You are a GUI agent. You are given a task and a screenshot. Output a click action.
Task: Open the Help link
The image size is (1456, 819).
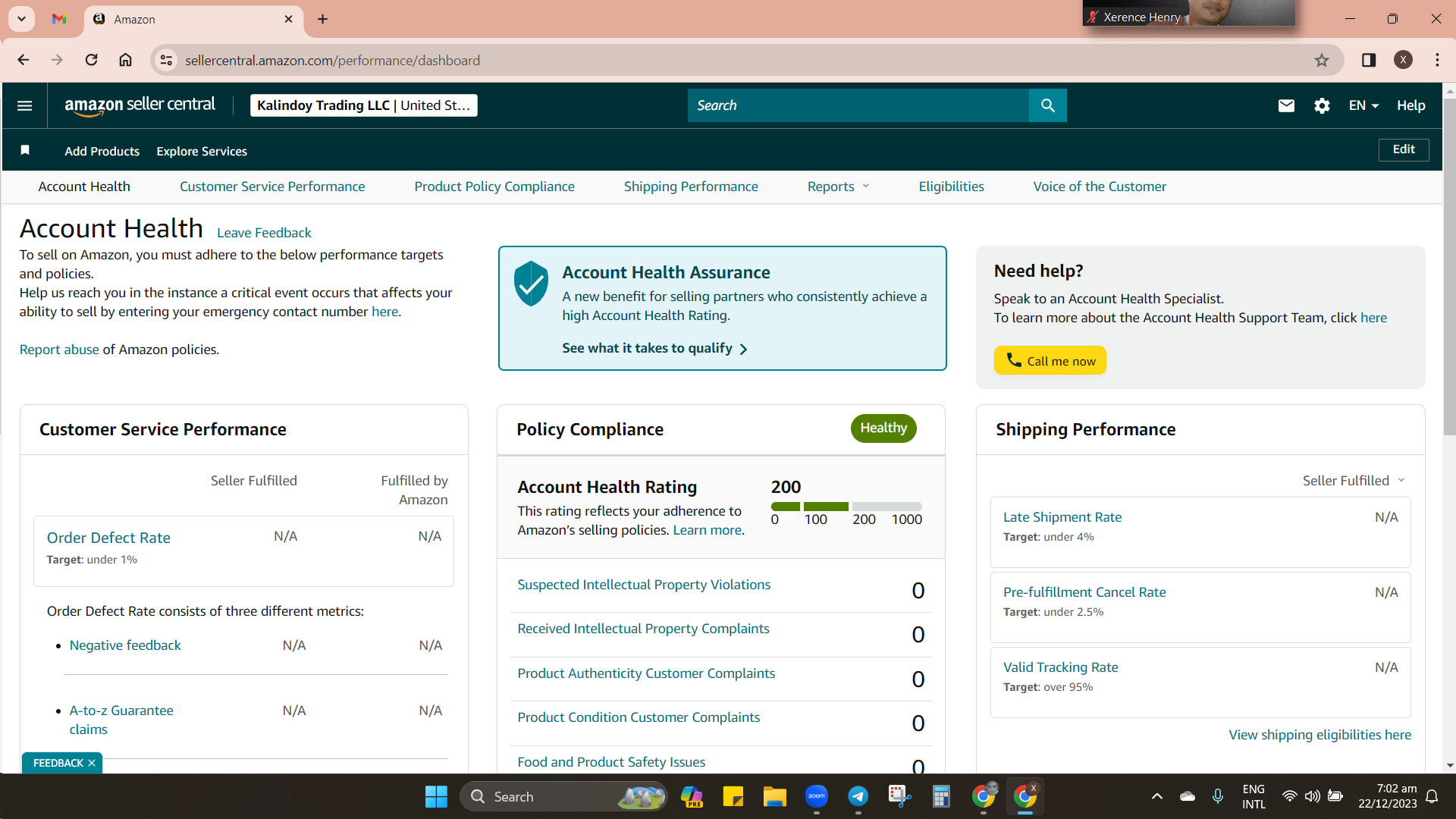1411,105
